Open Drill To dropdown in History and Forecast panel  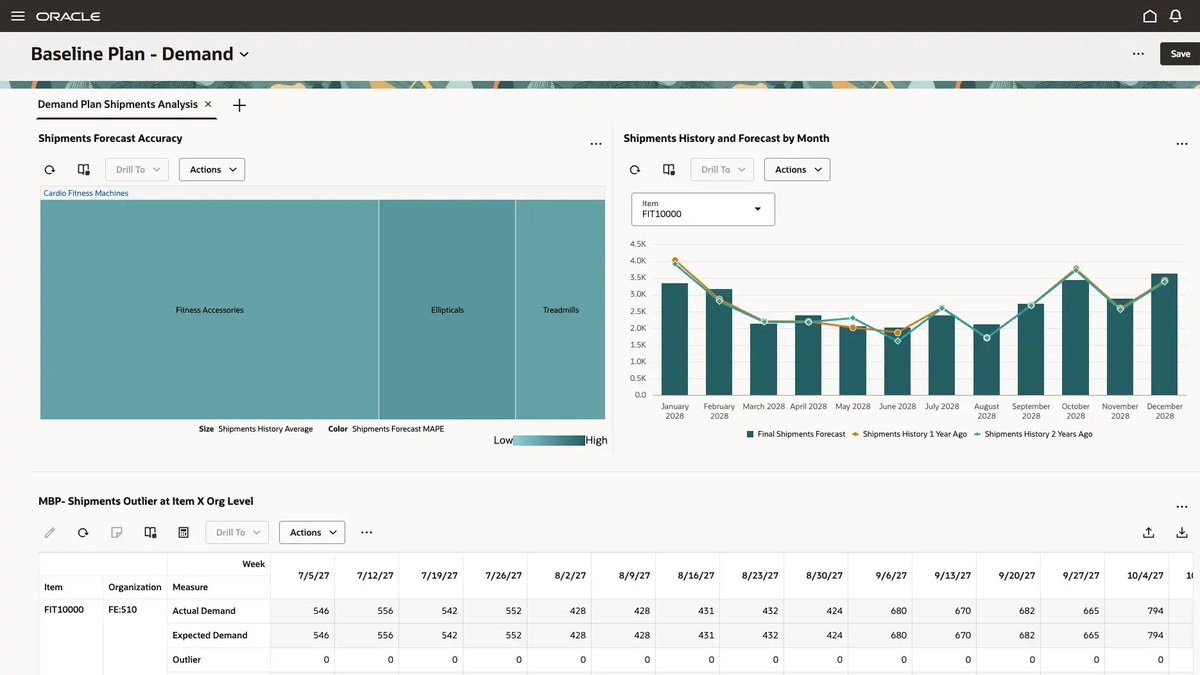click(x=722, y=170)
